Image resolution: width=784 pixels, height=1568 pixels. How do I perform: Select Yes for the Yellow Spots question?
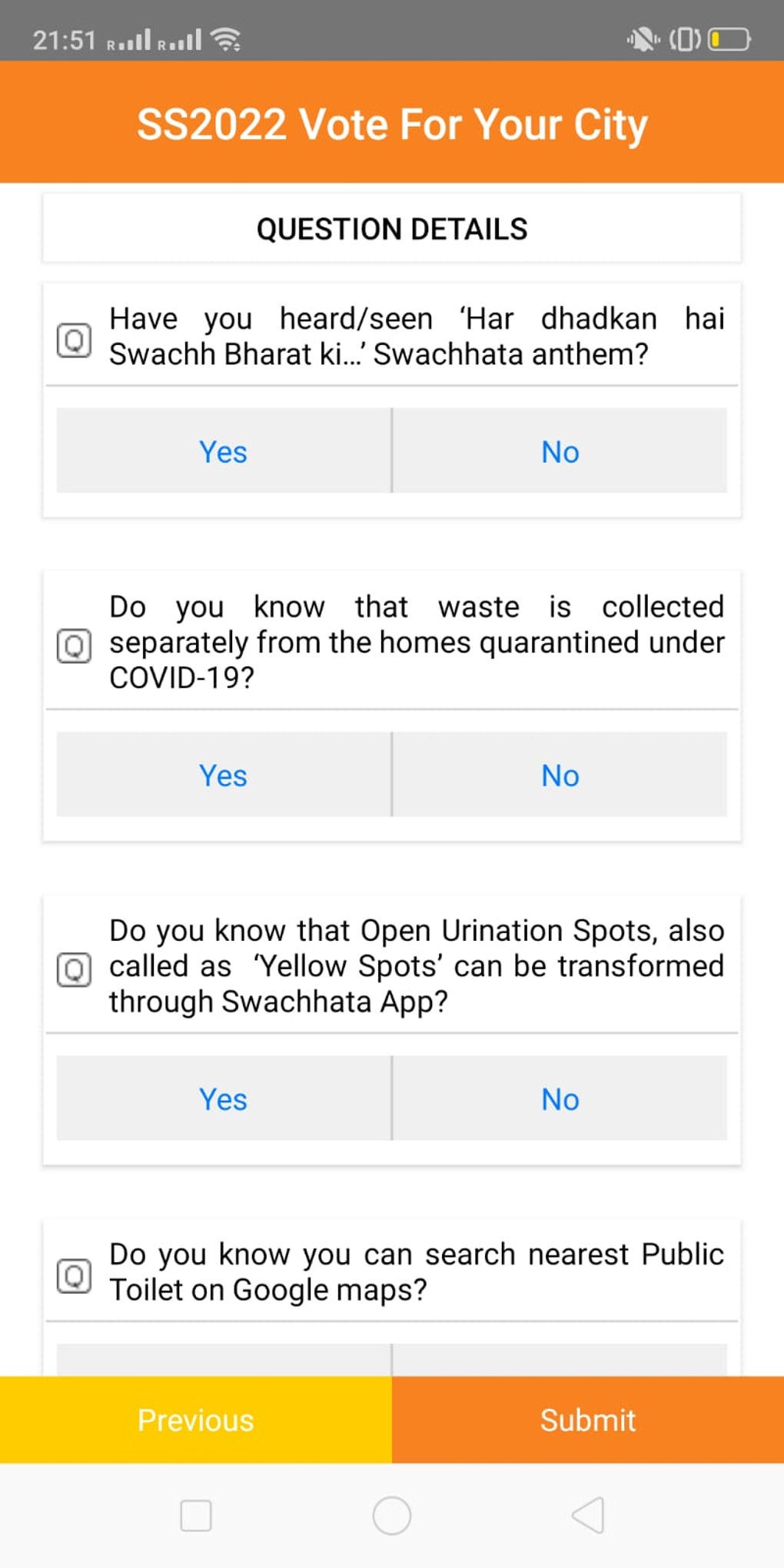click(x=224, y=1098)
